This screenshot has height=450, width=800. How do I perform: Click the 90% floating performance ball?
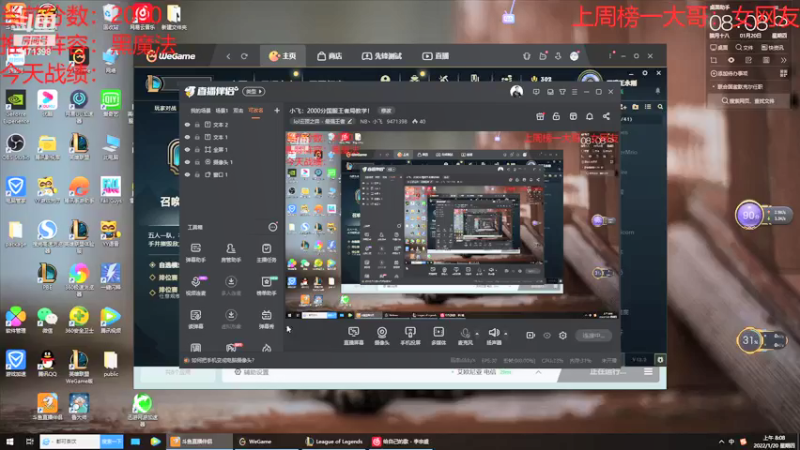748,215
